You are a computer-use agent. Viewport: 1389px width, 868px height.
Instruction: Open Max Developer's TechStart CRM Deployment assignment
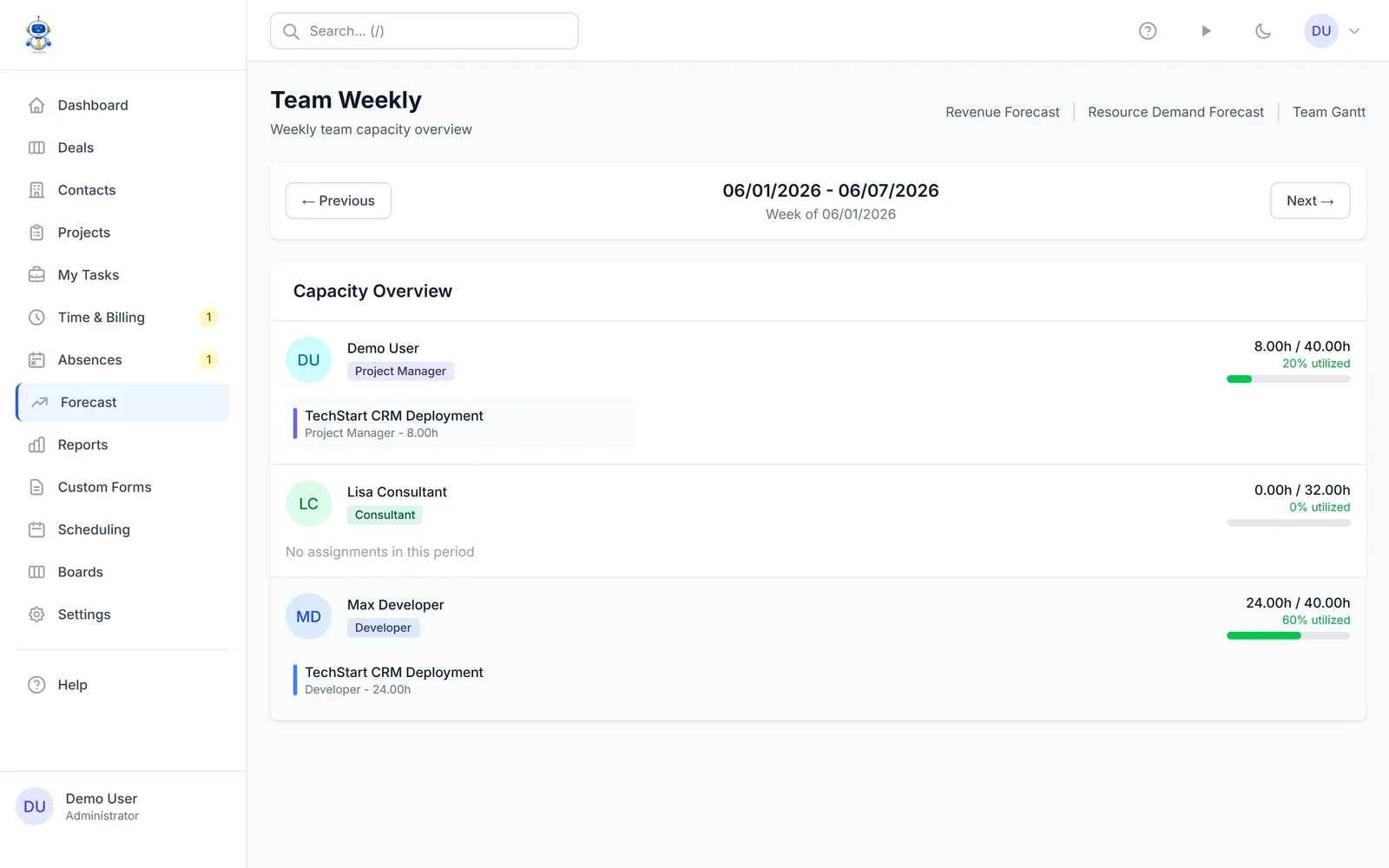(461, 681)
